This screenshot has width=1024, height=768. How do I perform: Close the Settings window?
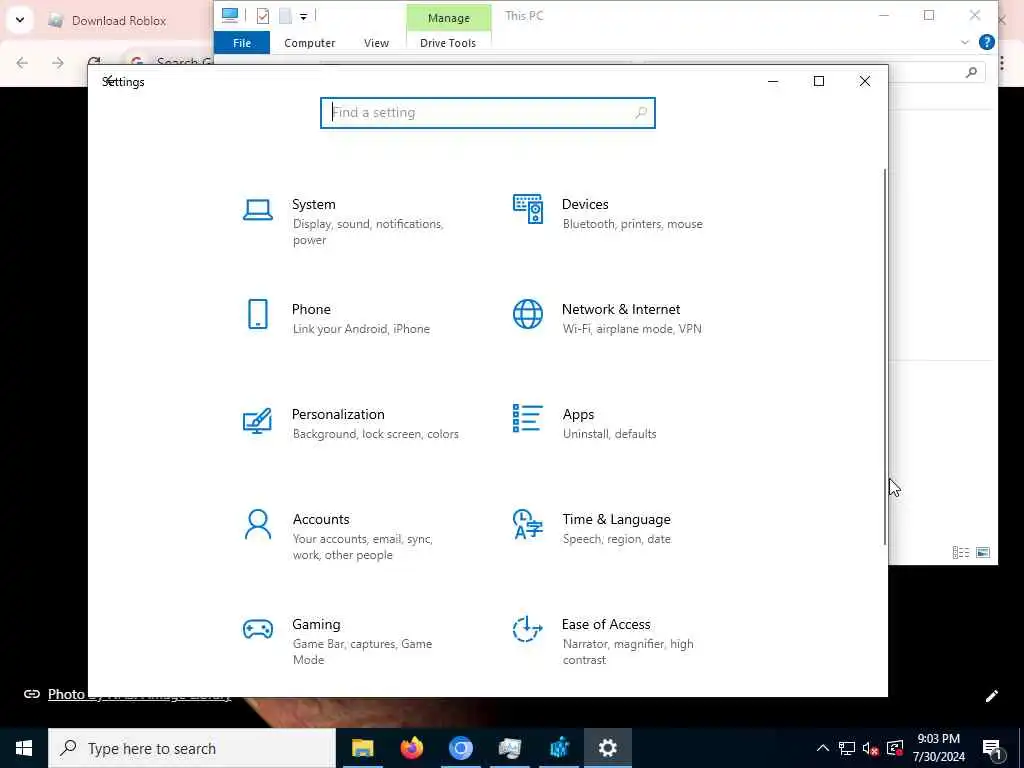tap(865, 82)
